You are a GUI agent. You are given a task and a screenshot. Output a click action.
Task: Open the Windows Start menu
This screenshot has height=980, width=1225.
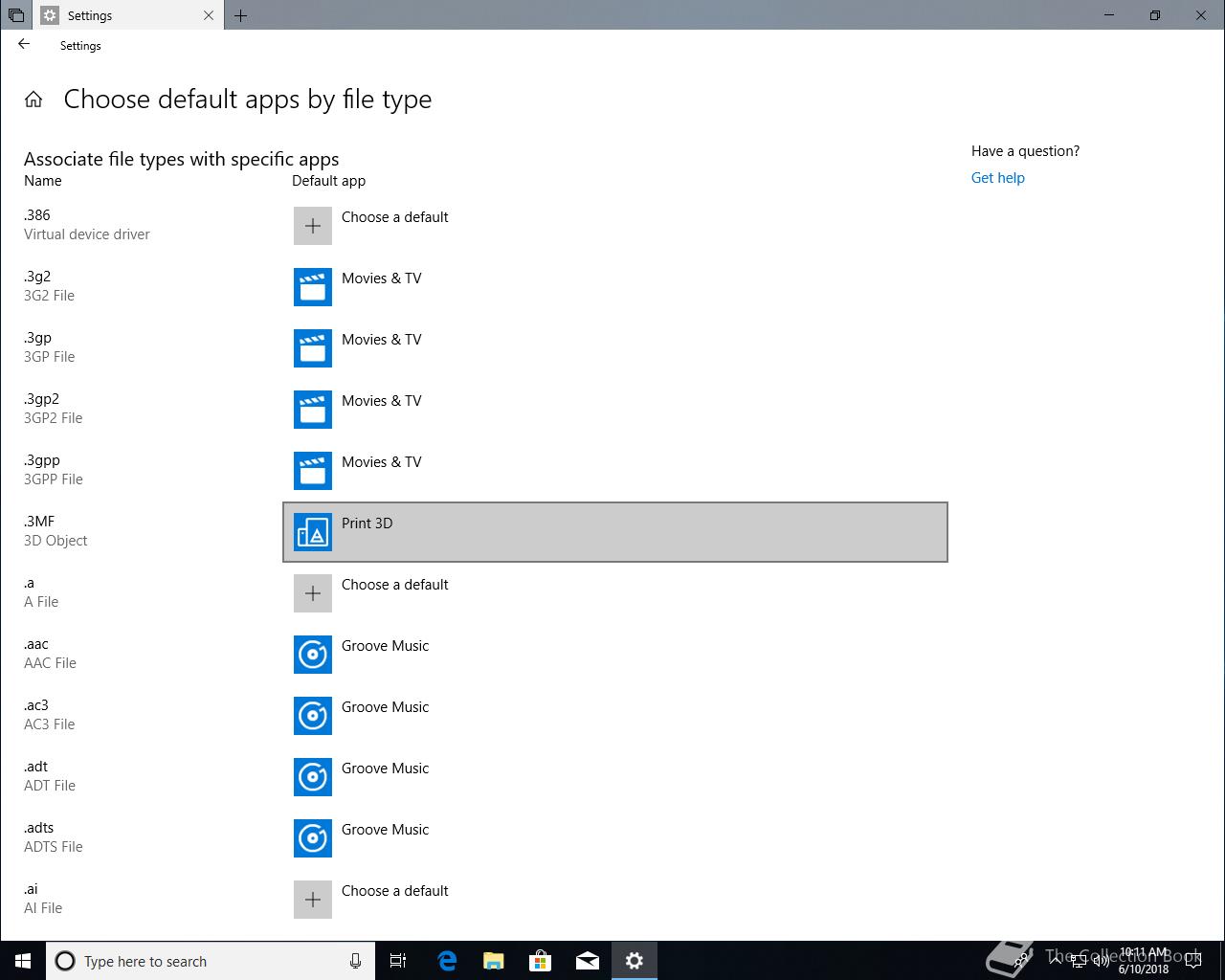23,961
